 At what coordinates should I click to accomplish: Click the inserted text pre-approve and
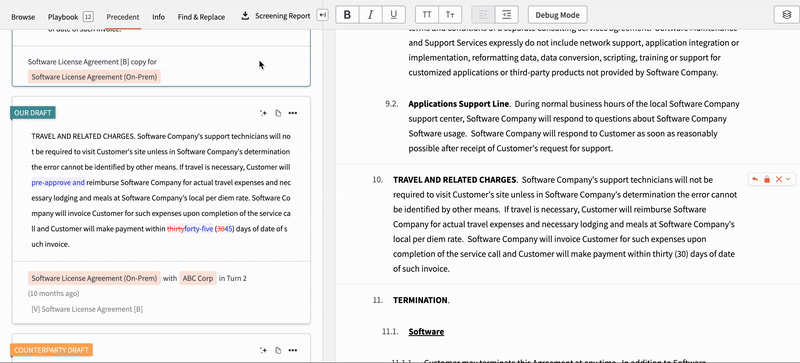click(58, 182)
